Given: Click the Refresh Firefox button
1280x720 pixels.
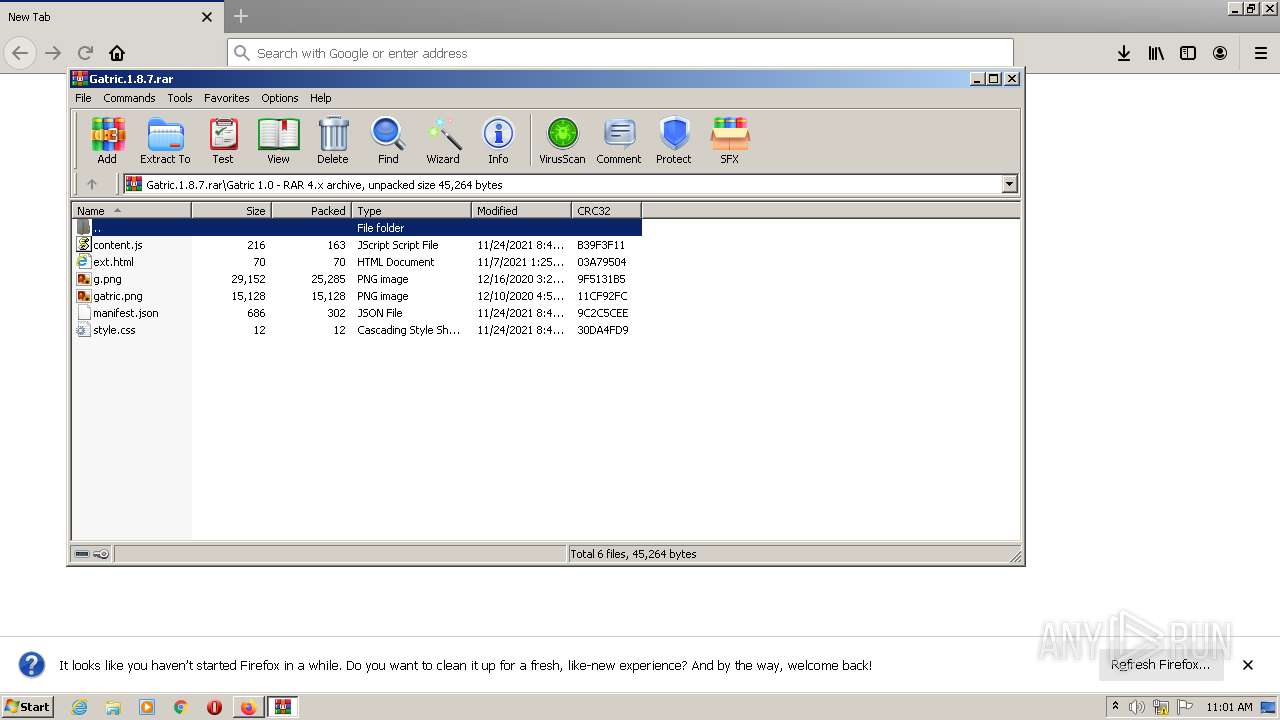Looking at the screenshot, I should (1160, 665).
